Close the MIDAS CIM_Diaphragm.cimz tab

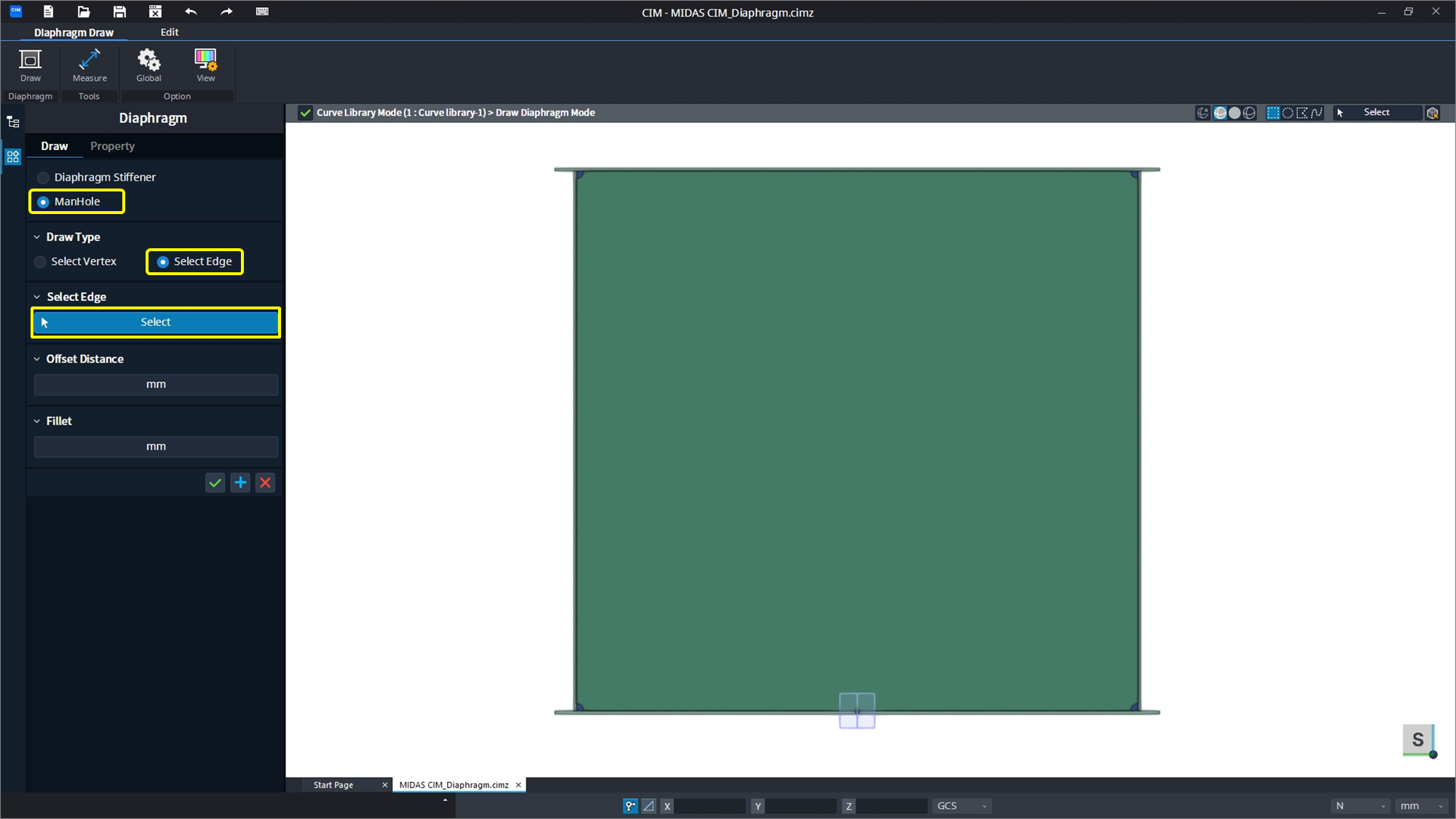coord(518,785)
